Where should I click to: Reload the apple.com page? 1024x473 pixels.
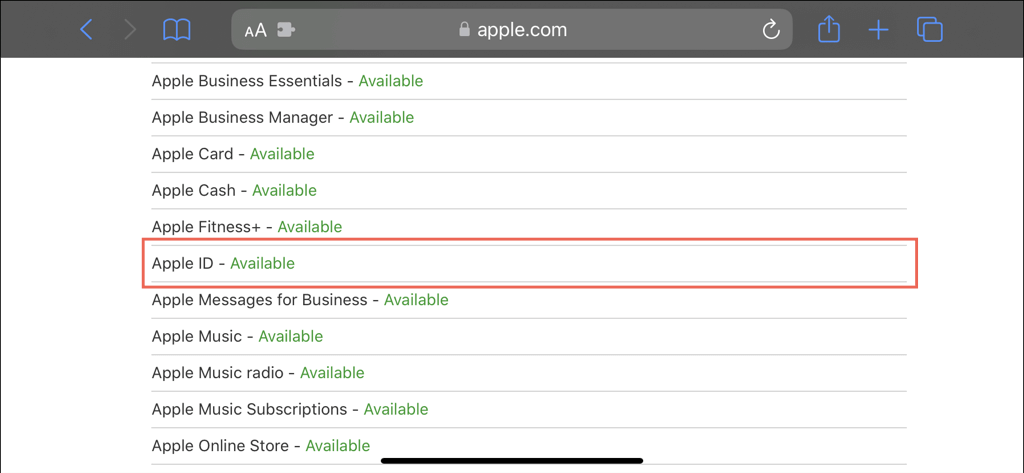(771, 30)
